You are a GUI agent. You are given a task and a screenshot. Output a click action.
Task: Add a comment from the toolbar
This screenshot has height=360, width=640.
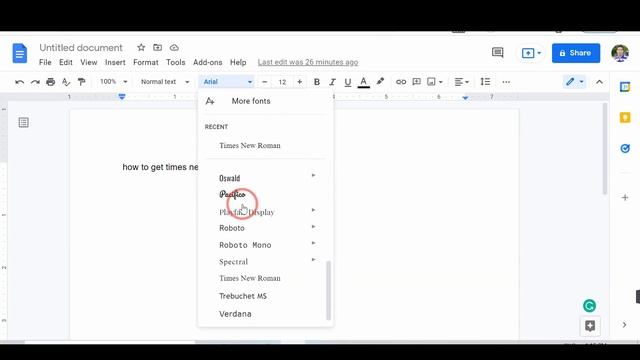point(416,82)
